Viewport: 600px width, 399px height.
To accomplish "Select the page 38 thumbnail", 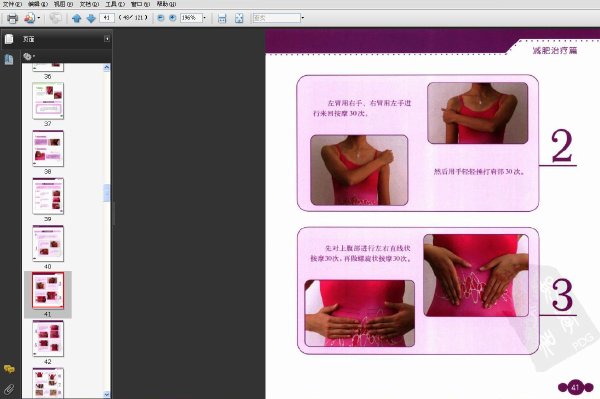I will click(48, 148).
